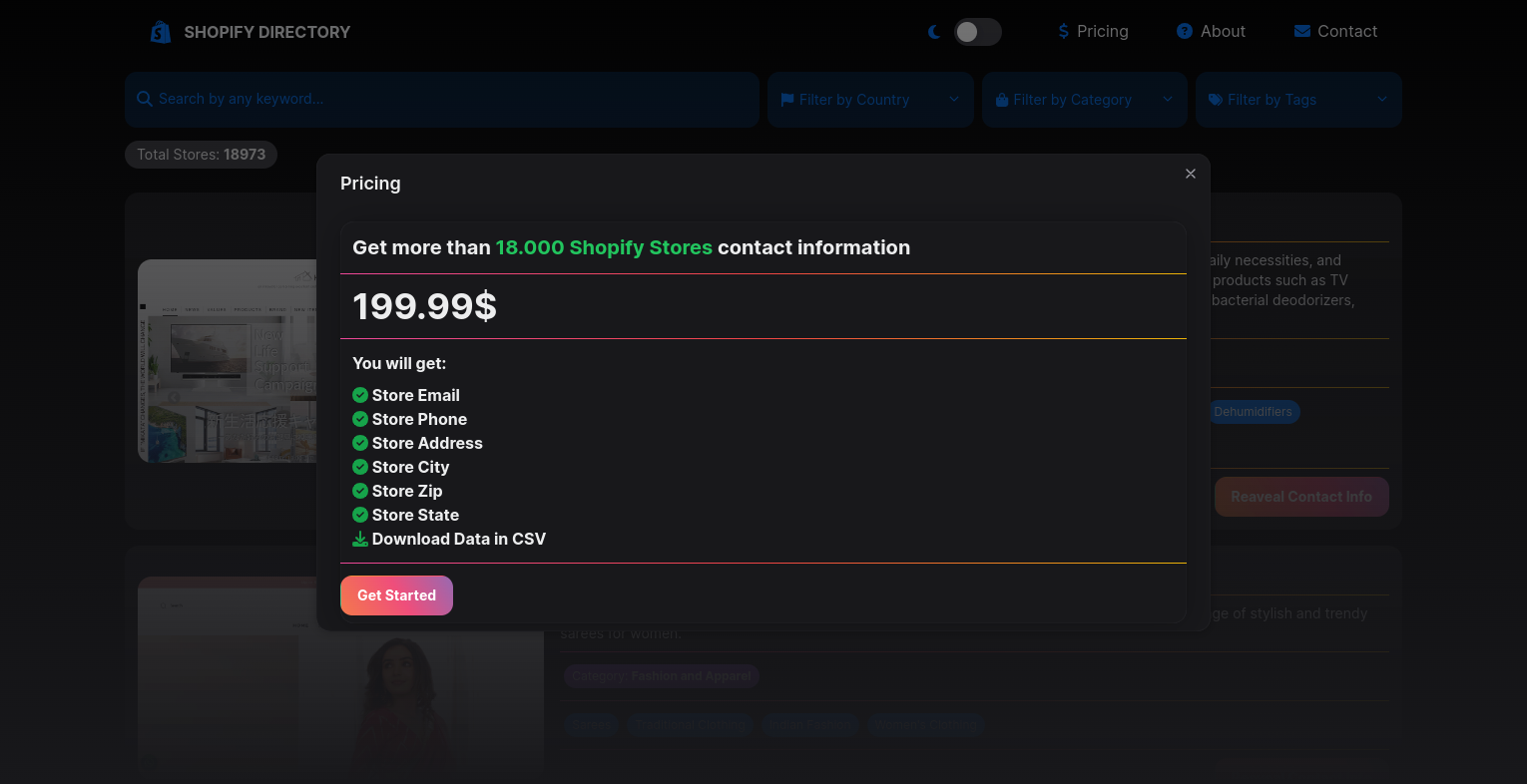This screenshot has width=1527, height=784.
Task: Open the About menu item
Action: pyautogui.click(x=1211, y=31)
